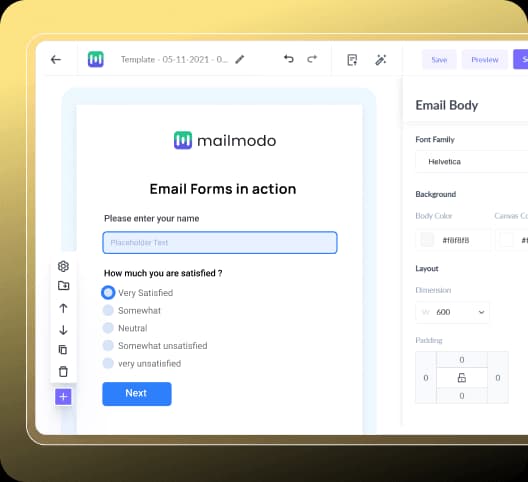Open the Helvetica font family dropdown
Image resolution: width=528 pixels, height=482 pixels.
click(472, 162)
